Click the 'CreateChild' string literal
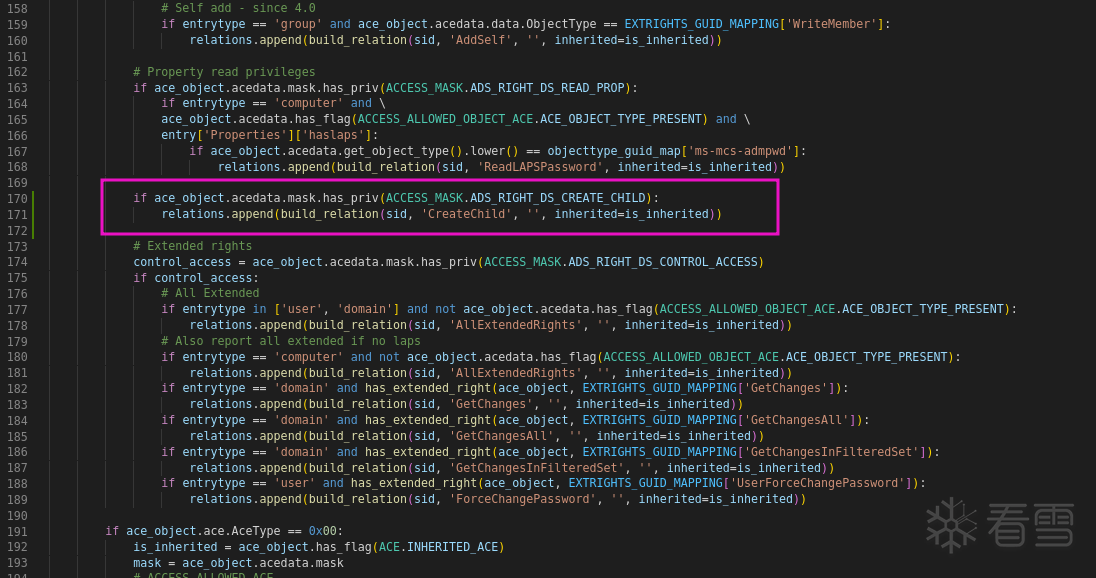 (x=466, y=214)
